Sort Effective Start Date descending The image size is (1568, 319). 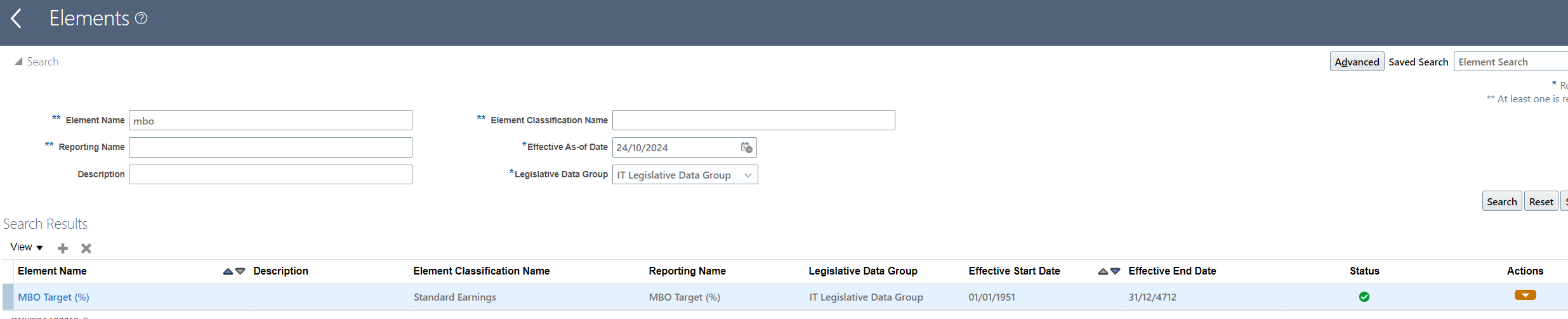pos(1115,271)
